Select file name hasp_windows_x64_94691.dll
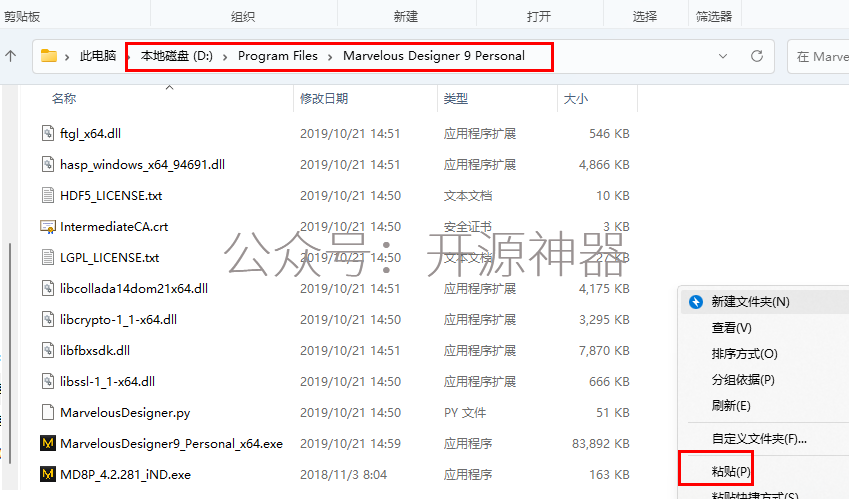This screenshot has height=499, width=849. [142, 165]
